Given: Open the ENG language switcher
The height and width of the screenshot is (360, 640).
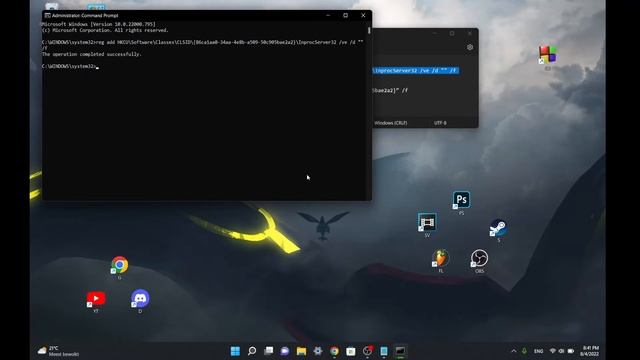Looking at the screenshot, I should point(538,351).
